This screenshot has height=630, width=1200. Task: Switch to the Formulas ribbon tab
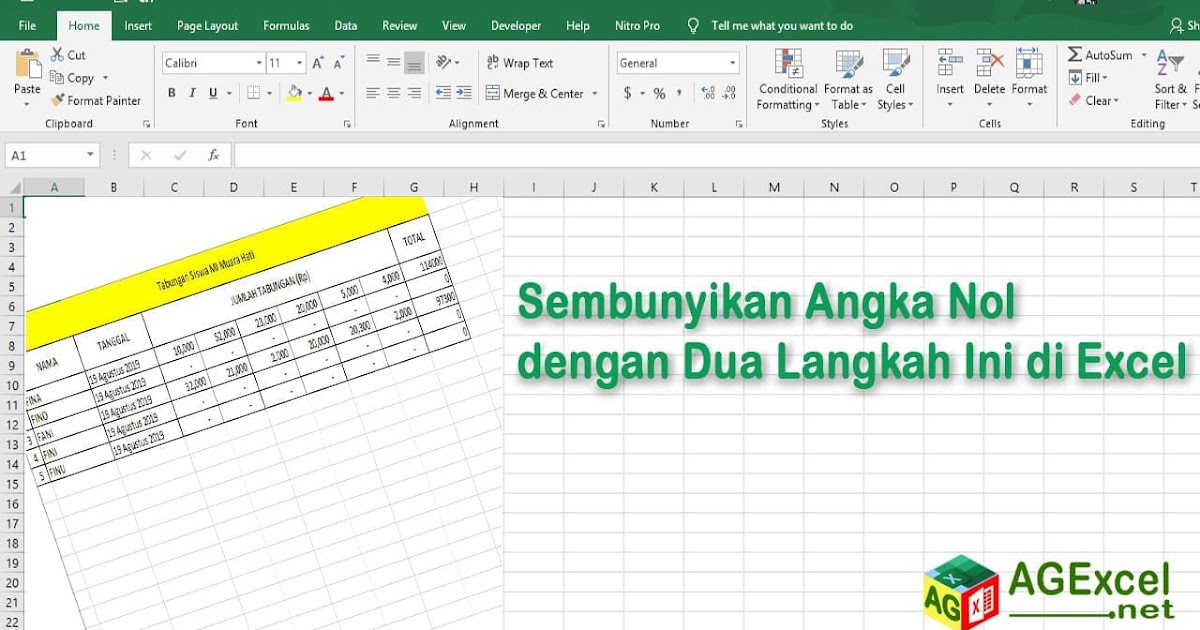tap(286, 25)
